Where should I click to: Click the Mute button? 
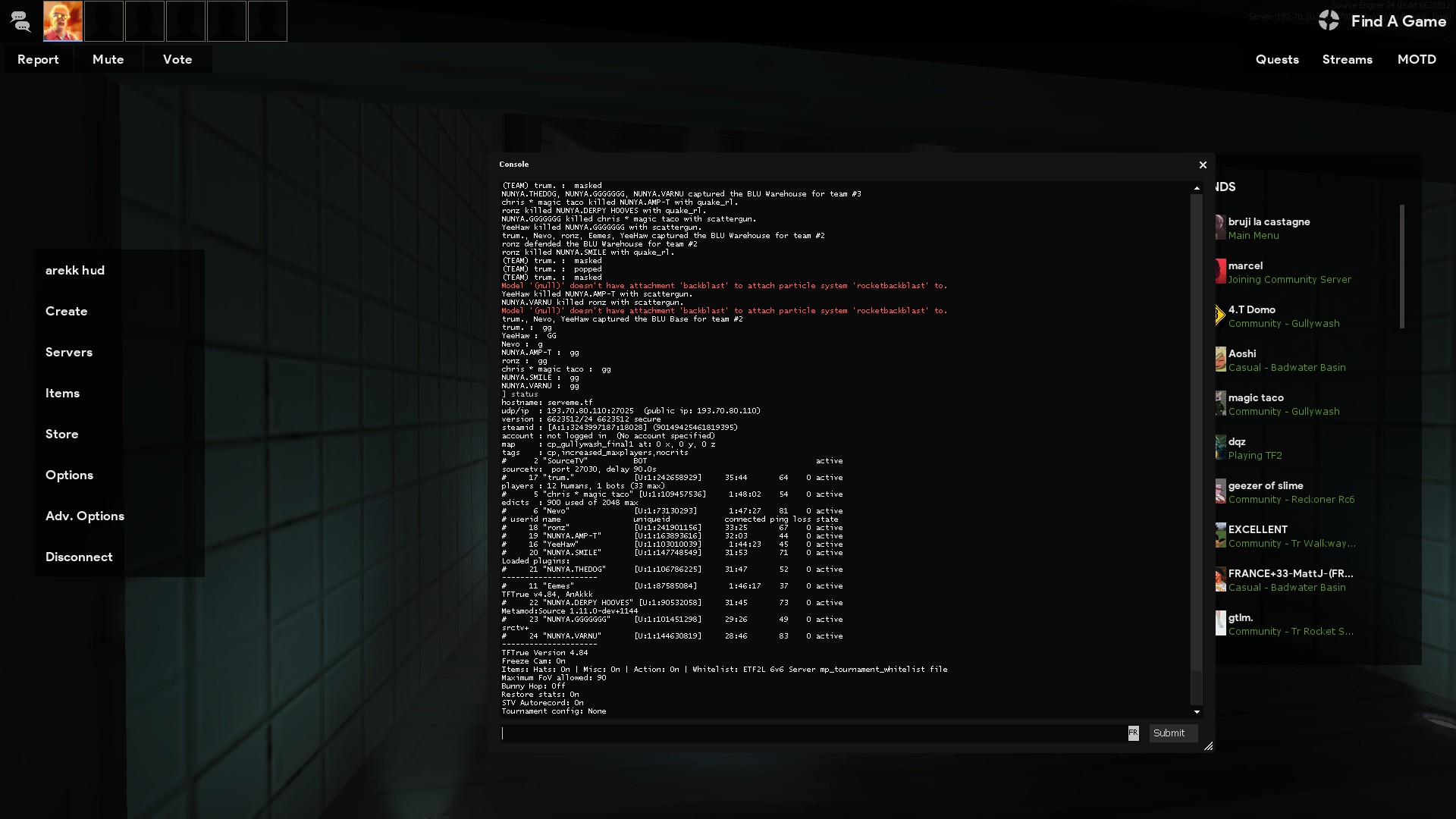click(x=108, y=59)
